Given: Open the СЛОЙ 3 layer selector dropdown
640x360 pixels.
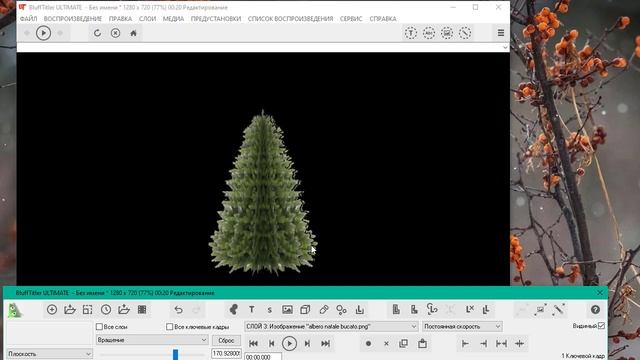Looking at the screenshot, I should tap(331, 327).
